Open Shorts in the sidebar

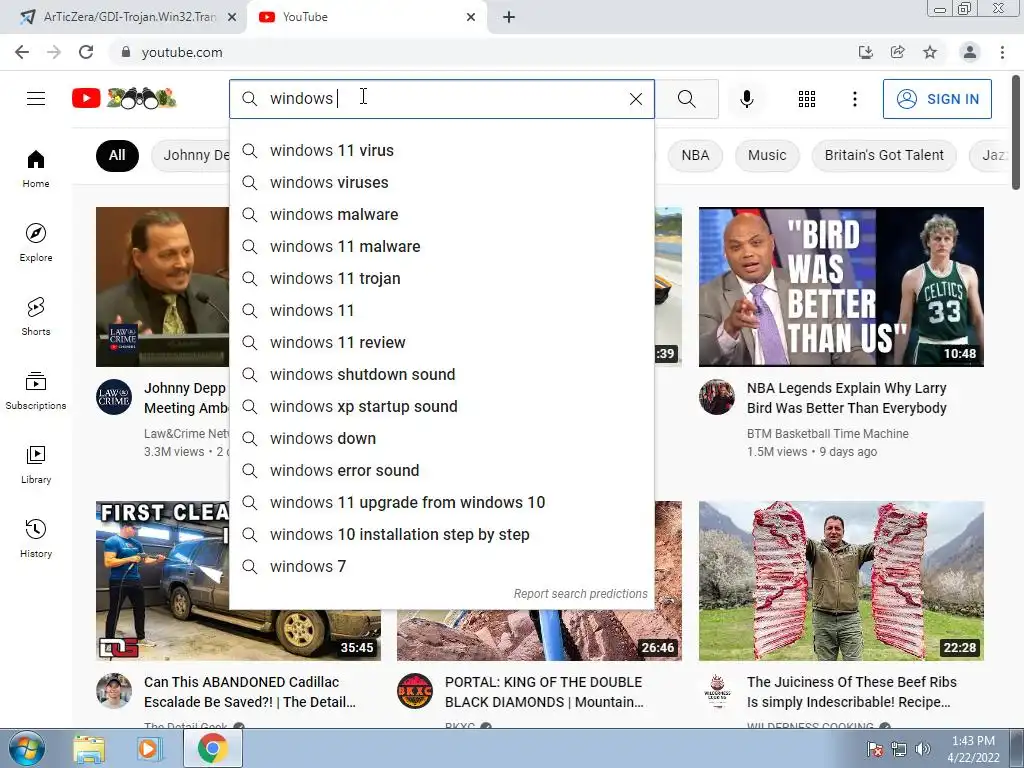pos(36,316)
